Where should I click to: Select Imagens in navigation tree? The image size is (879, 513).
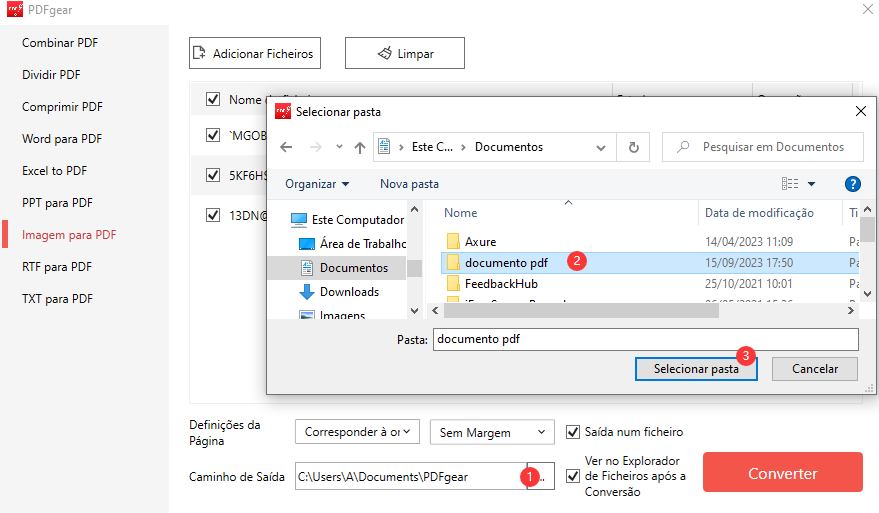(333, 315)
